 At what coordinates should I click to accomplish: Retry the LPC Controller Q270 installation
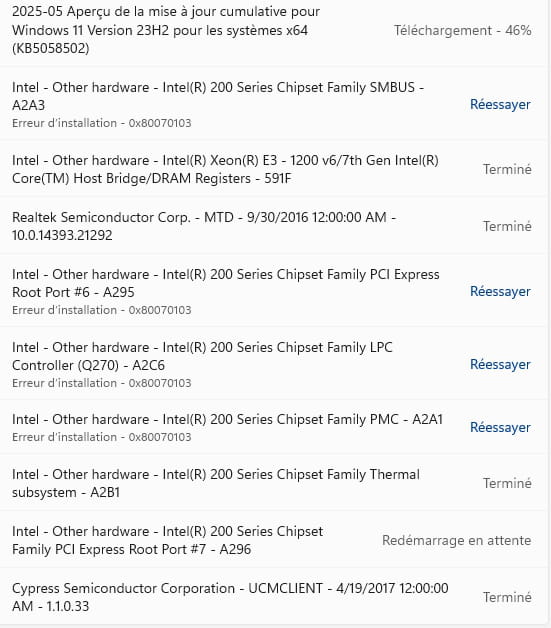point(500,364)
